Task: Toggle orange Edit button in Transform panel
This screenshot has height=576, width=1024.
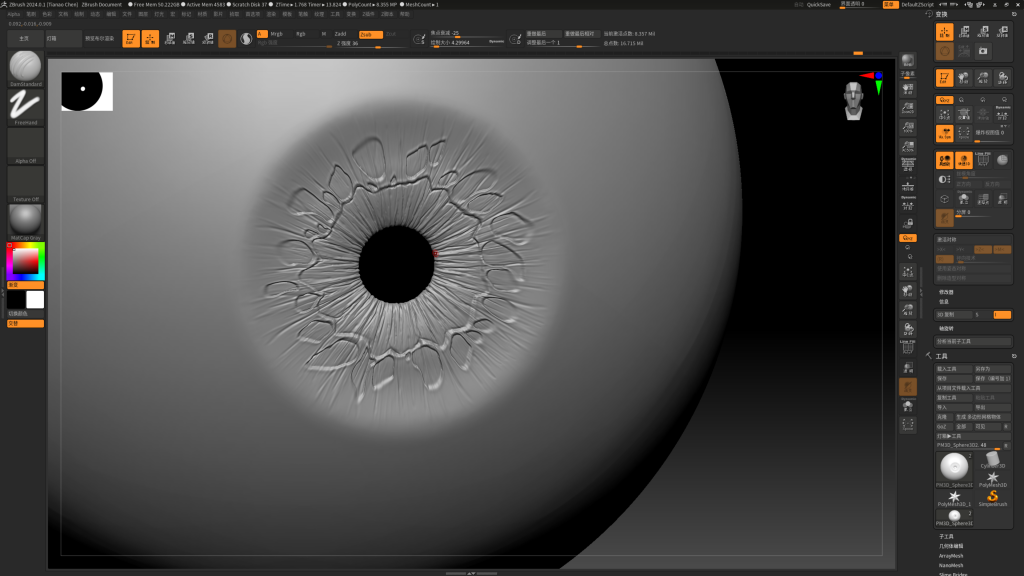Action: (x=944, y=78)
